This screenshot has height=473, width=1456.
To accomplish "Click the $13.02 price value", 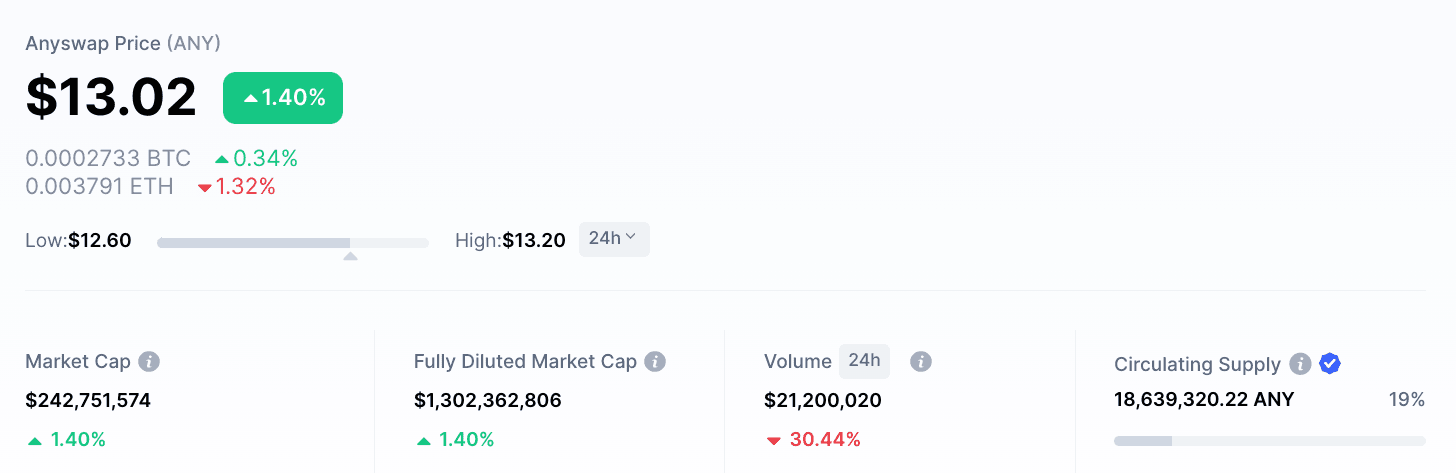I will point(111,97).
